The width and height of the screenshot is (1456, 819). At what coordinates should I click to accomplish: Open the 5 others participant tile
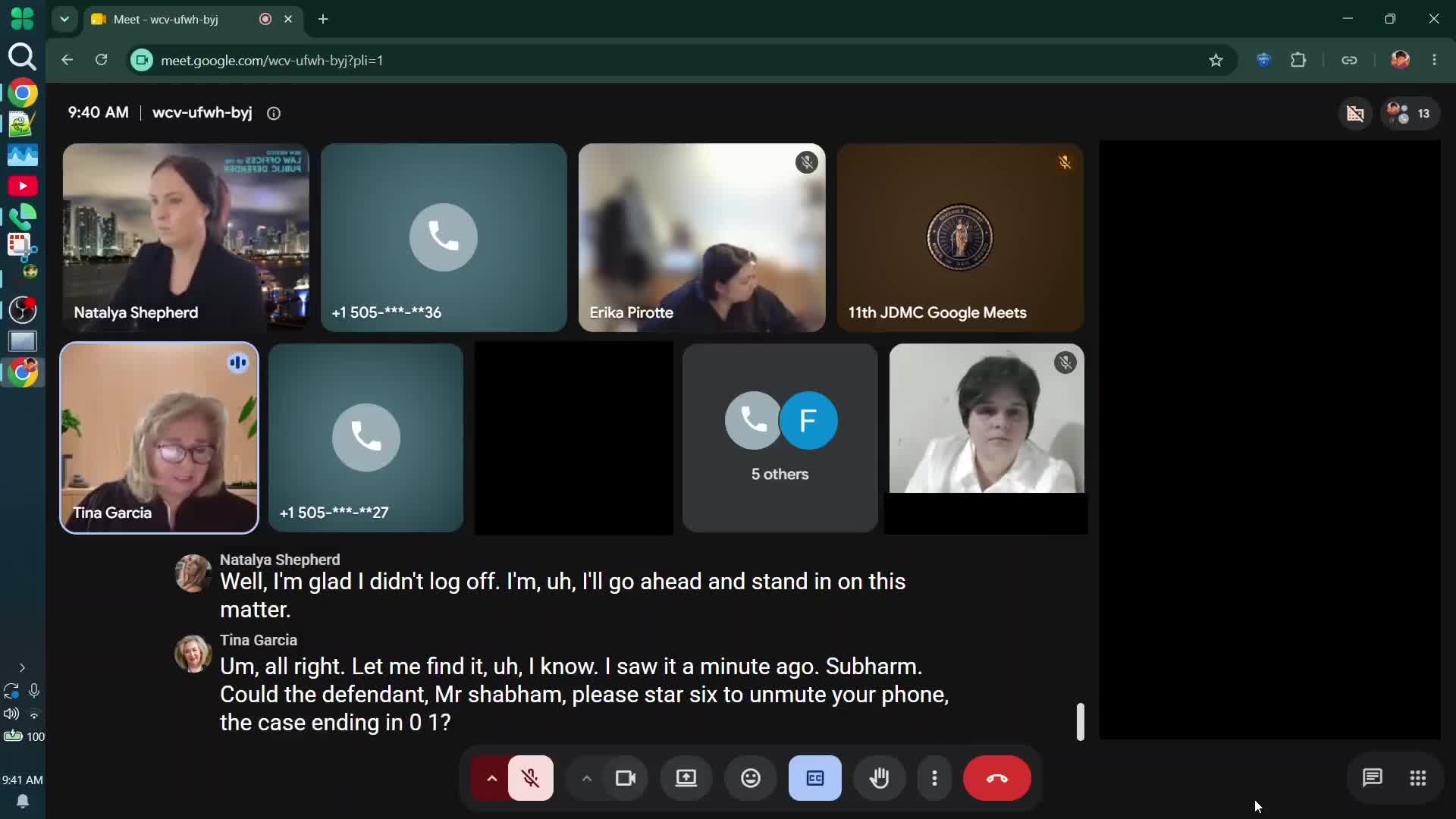780,438
